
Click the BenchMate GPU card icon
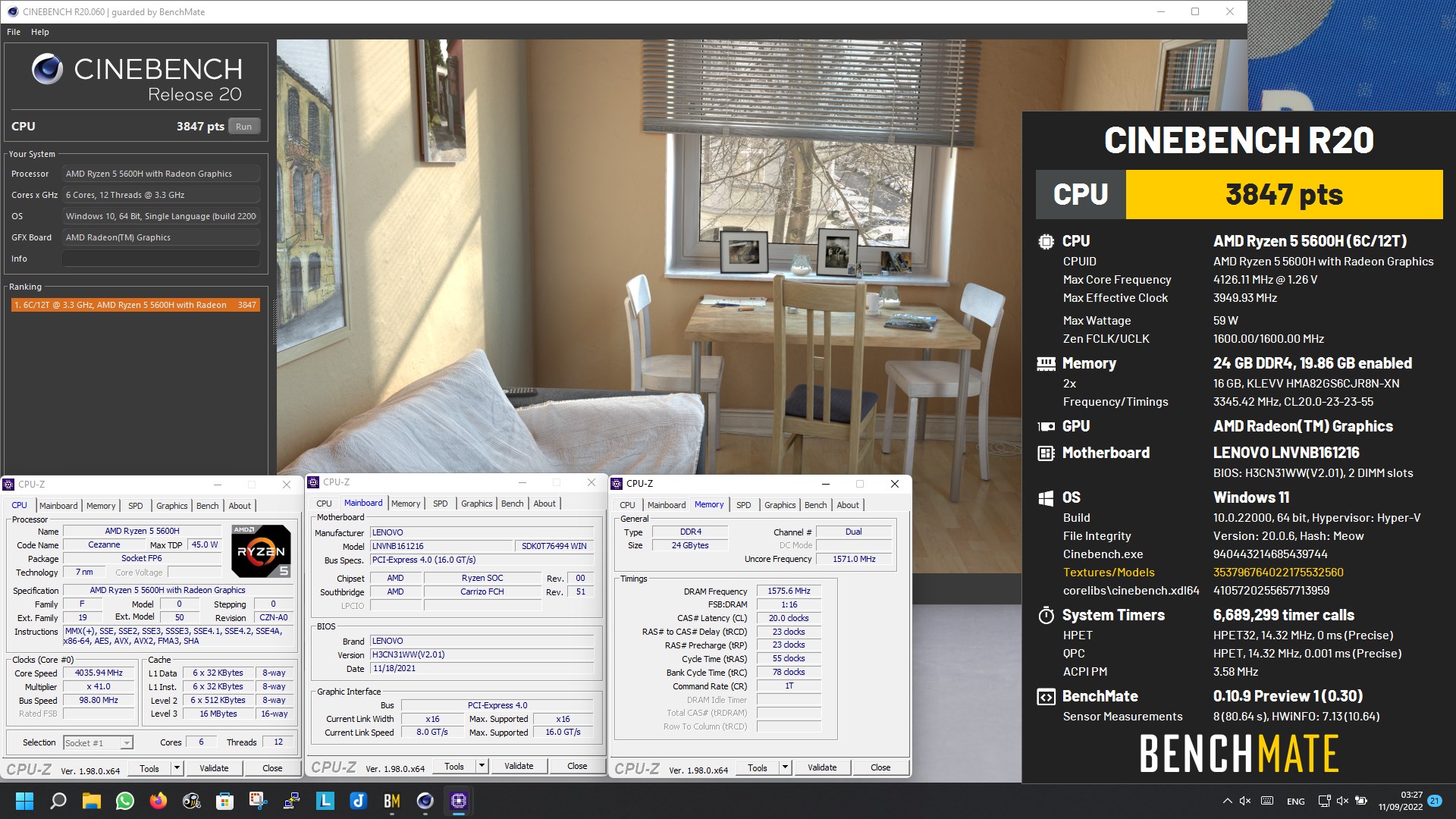(x=1046, y=426)
